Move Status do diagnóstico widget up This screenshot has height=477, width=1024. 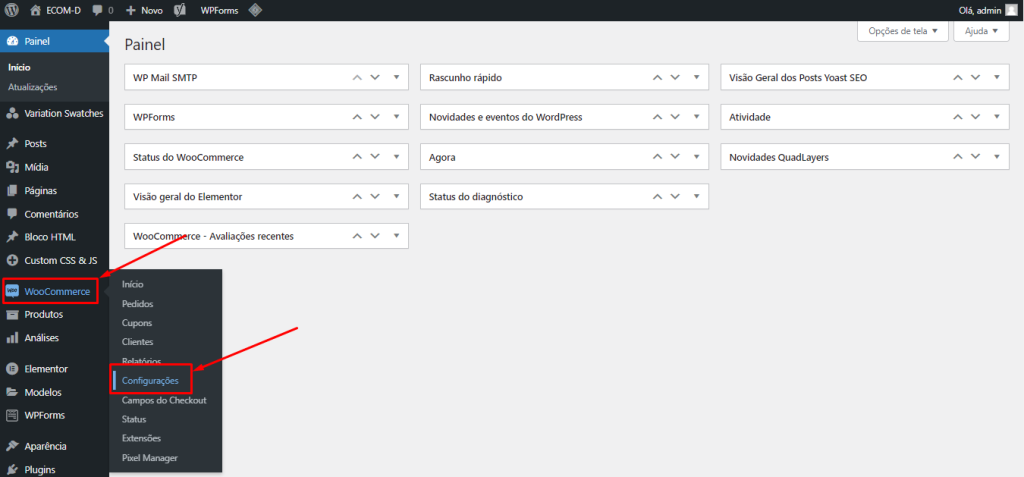coord(657,196)
